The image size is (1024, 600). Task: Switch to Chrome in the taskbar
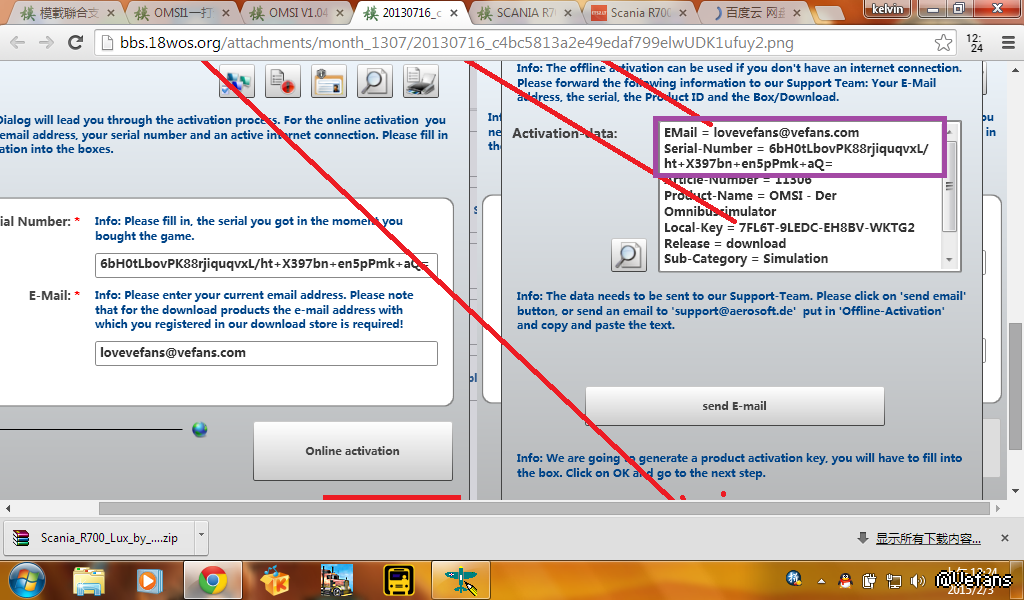tap(213, 580)
